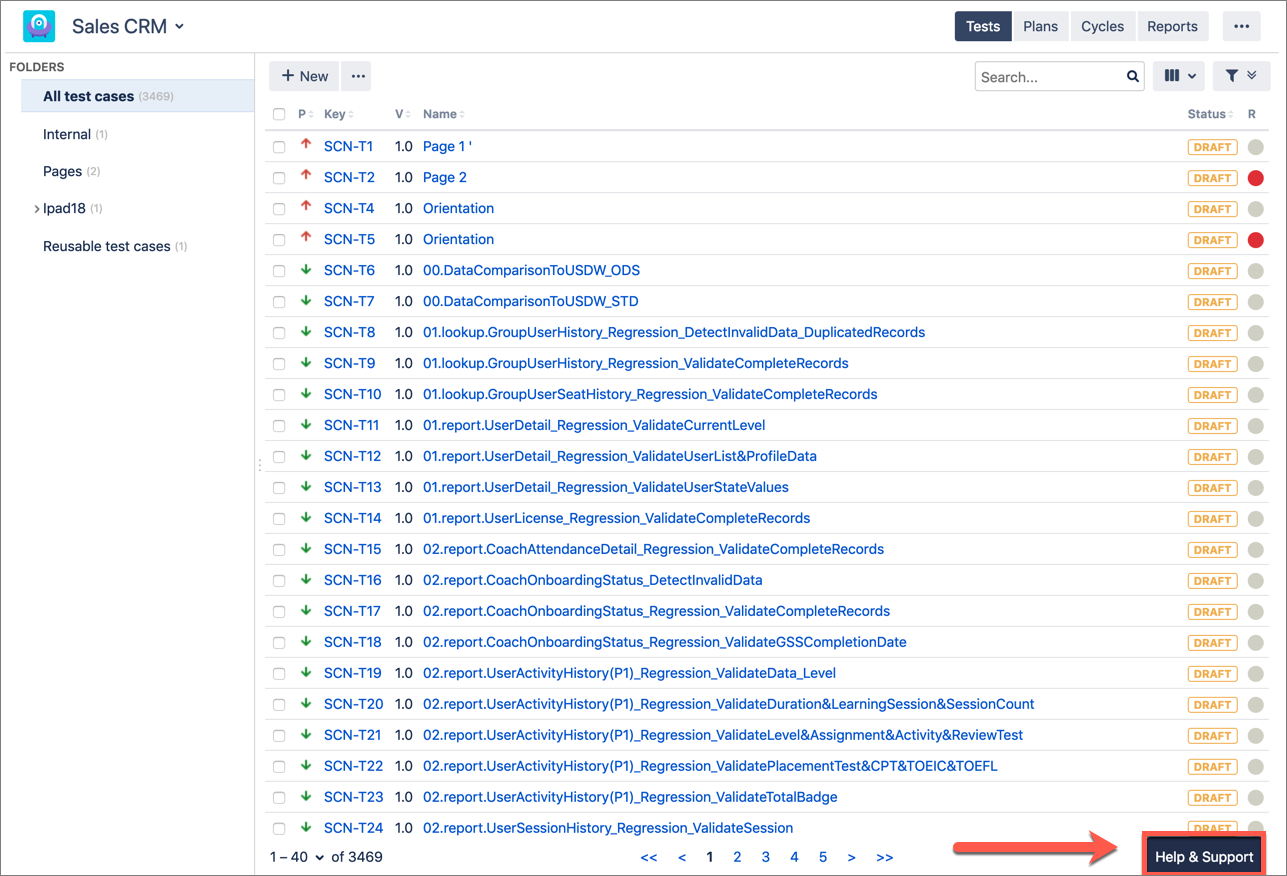Switch to the Reports tab
Image resolution: width=1287 pixels, height=876 pixels.
pos(1172,26)
